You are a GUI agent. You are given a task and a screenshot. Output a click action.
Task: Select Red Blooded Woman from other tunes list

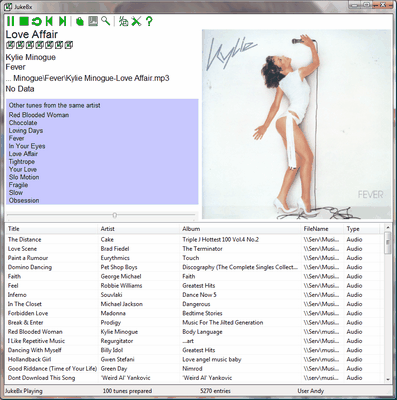(39, 115)
